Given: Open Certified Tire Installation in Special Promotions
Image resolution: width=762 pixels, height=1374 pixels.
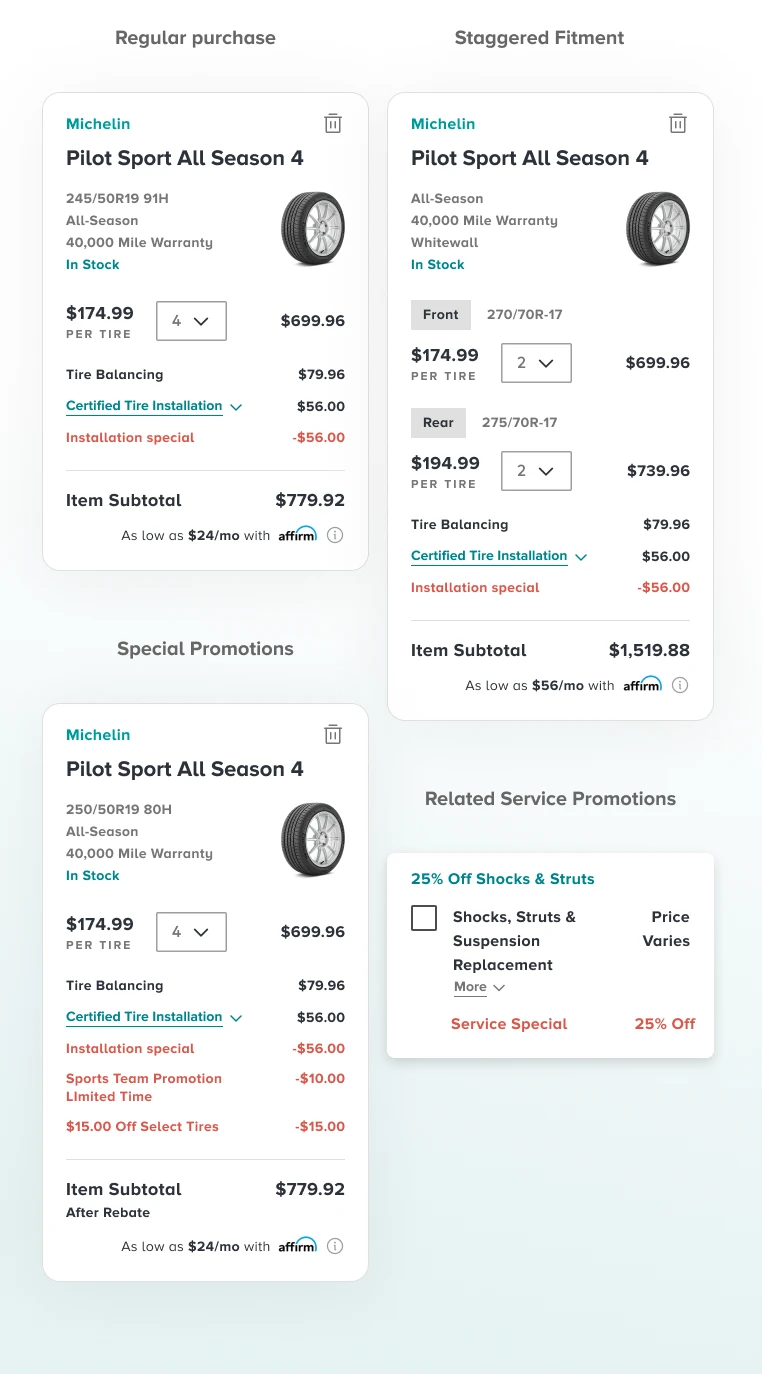Looking at the screenshot, I should [154, 1017].
